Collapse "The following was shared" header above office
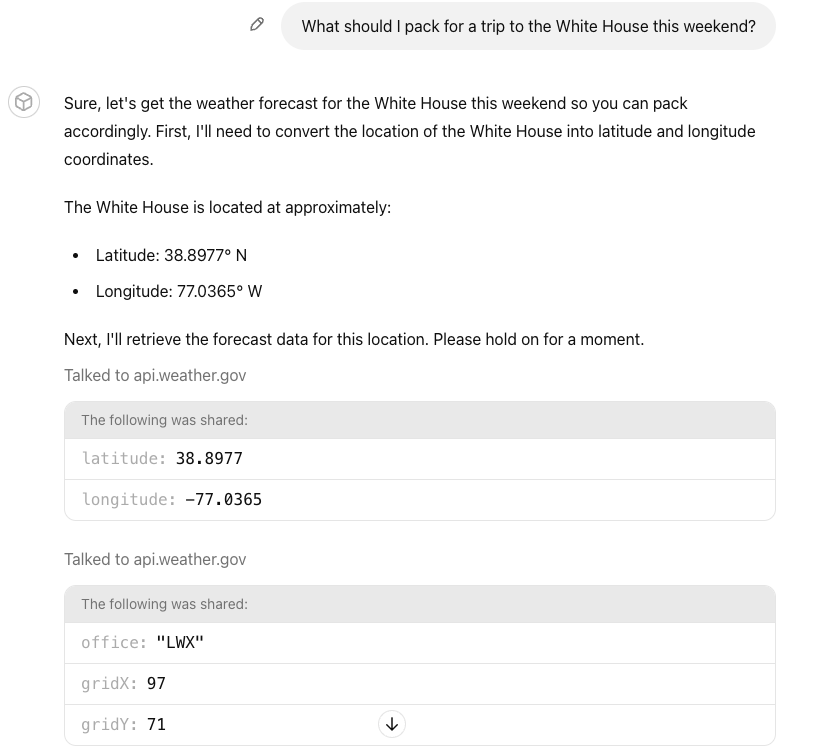 164,604
